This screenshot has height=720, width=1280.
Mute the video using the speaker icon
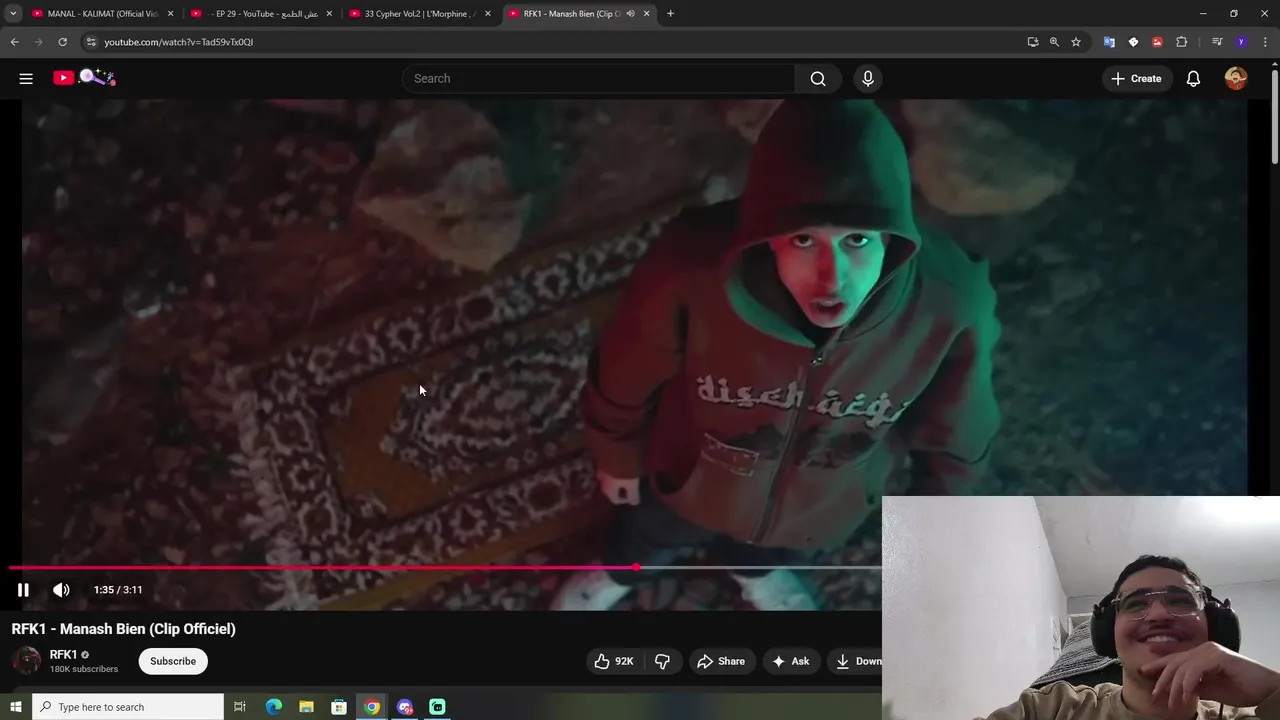click(x=61, y=590)
